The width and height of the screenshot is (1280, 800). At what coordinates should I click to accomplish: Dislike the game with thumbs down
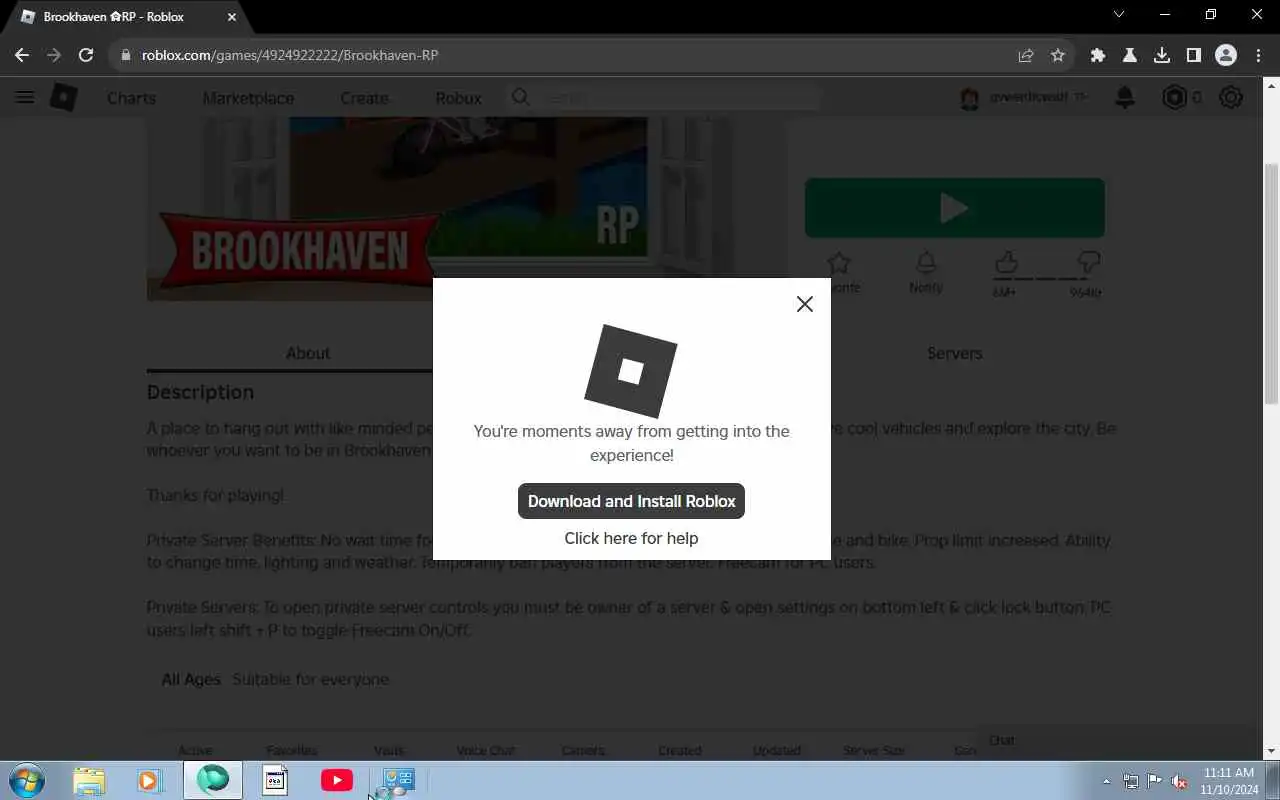pyautogui.click(x=1088, y=263)
